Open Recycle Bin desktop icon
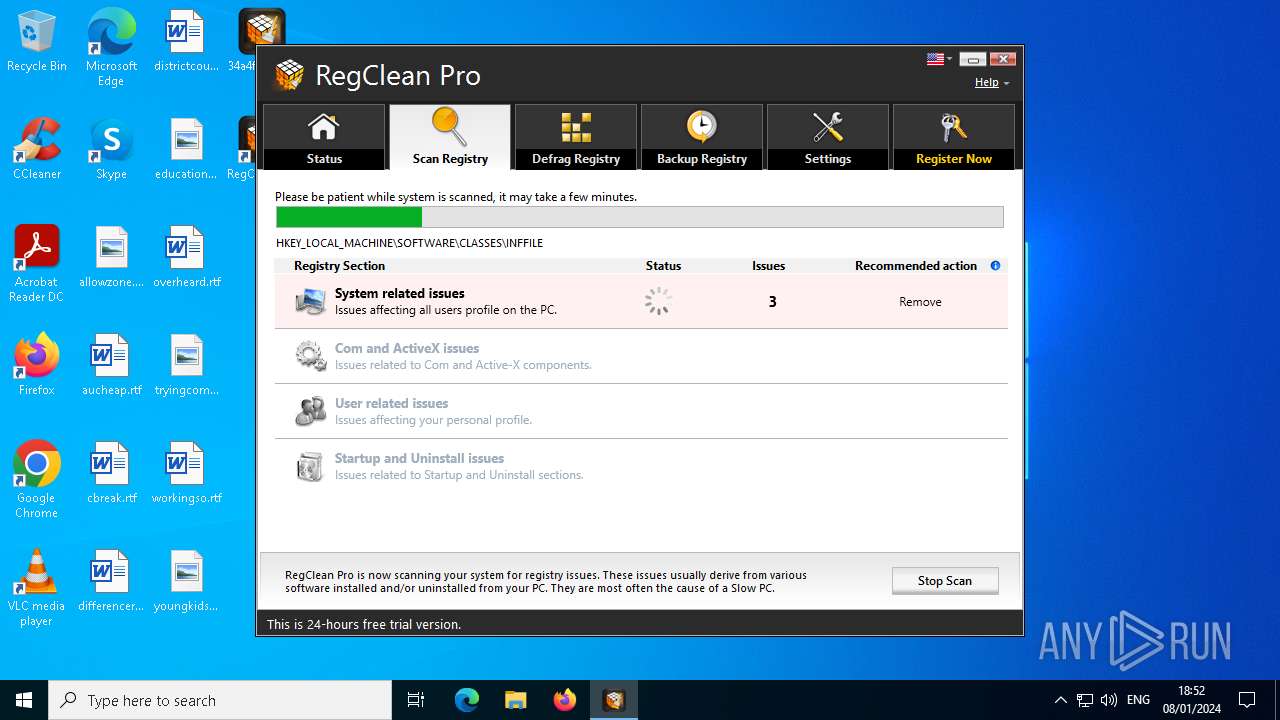1280x720 pixels. click(37, 42)
